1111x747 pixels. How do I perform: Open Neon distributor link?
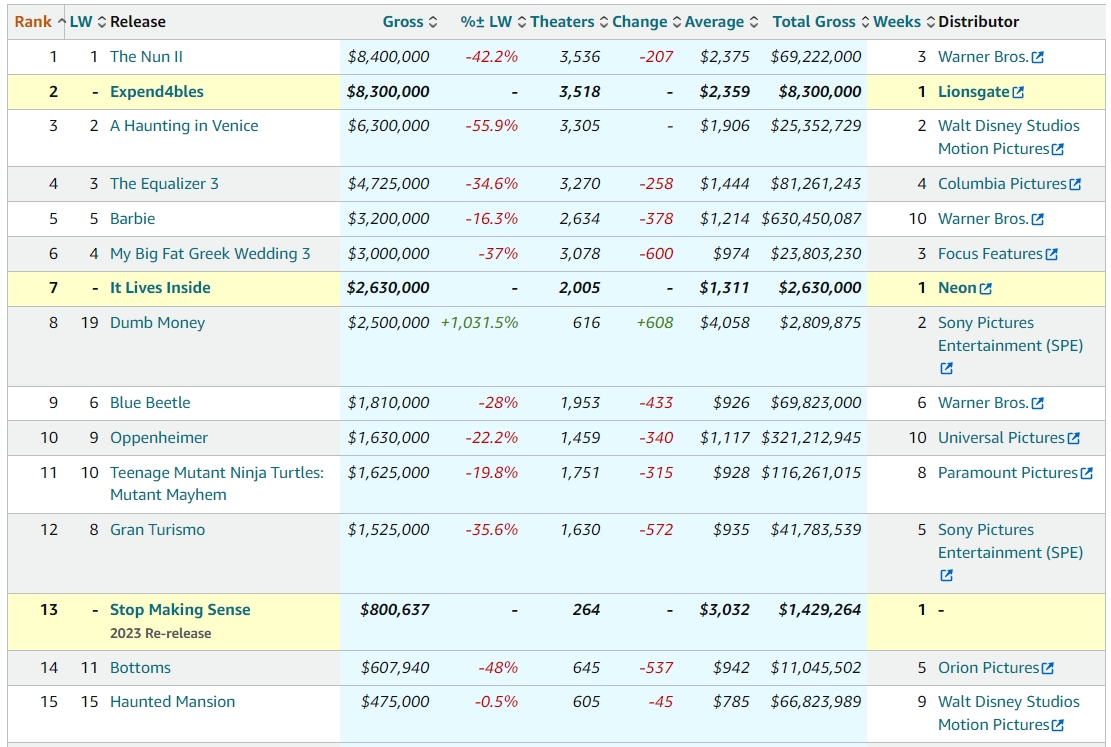(x=957, y=288)
